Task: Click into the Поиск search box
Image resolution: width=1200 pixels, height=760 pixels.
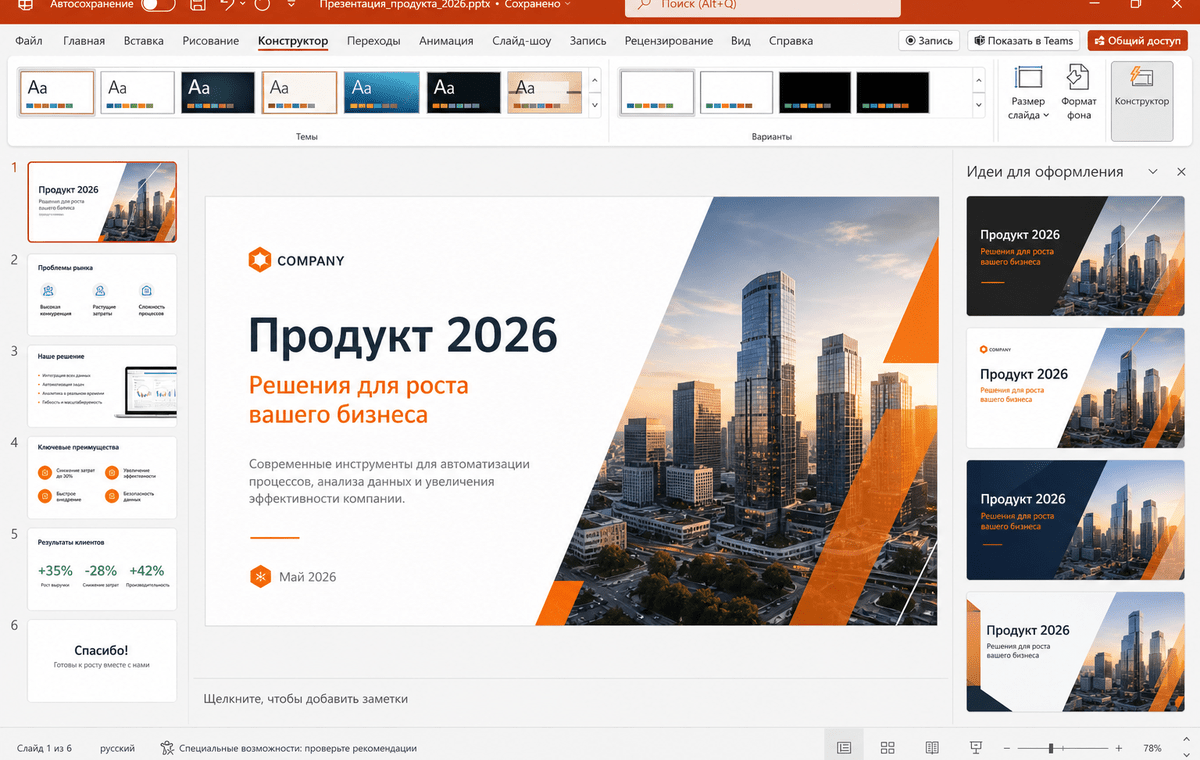Action: tap(762, 7)
